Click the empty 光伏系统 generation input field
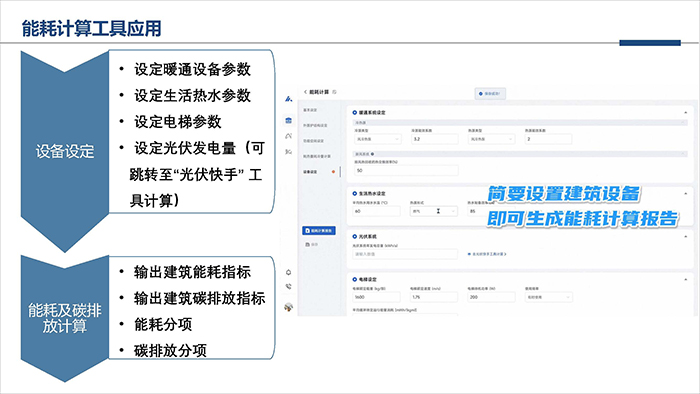 405,254
